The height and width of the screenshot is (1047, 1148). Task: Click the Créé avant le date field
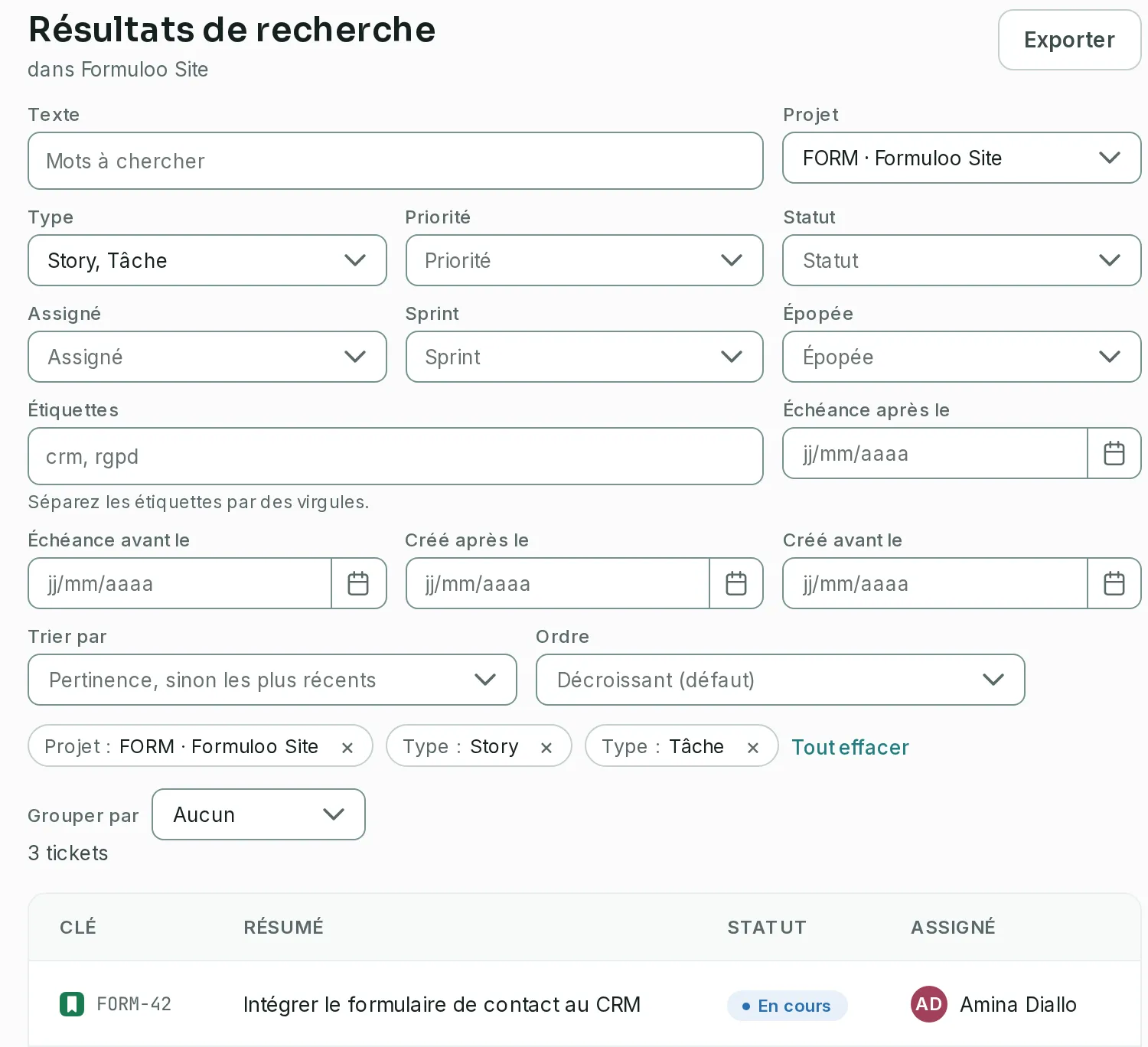point(935,583)
